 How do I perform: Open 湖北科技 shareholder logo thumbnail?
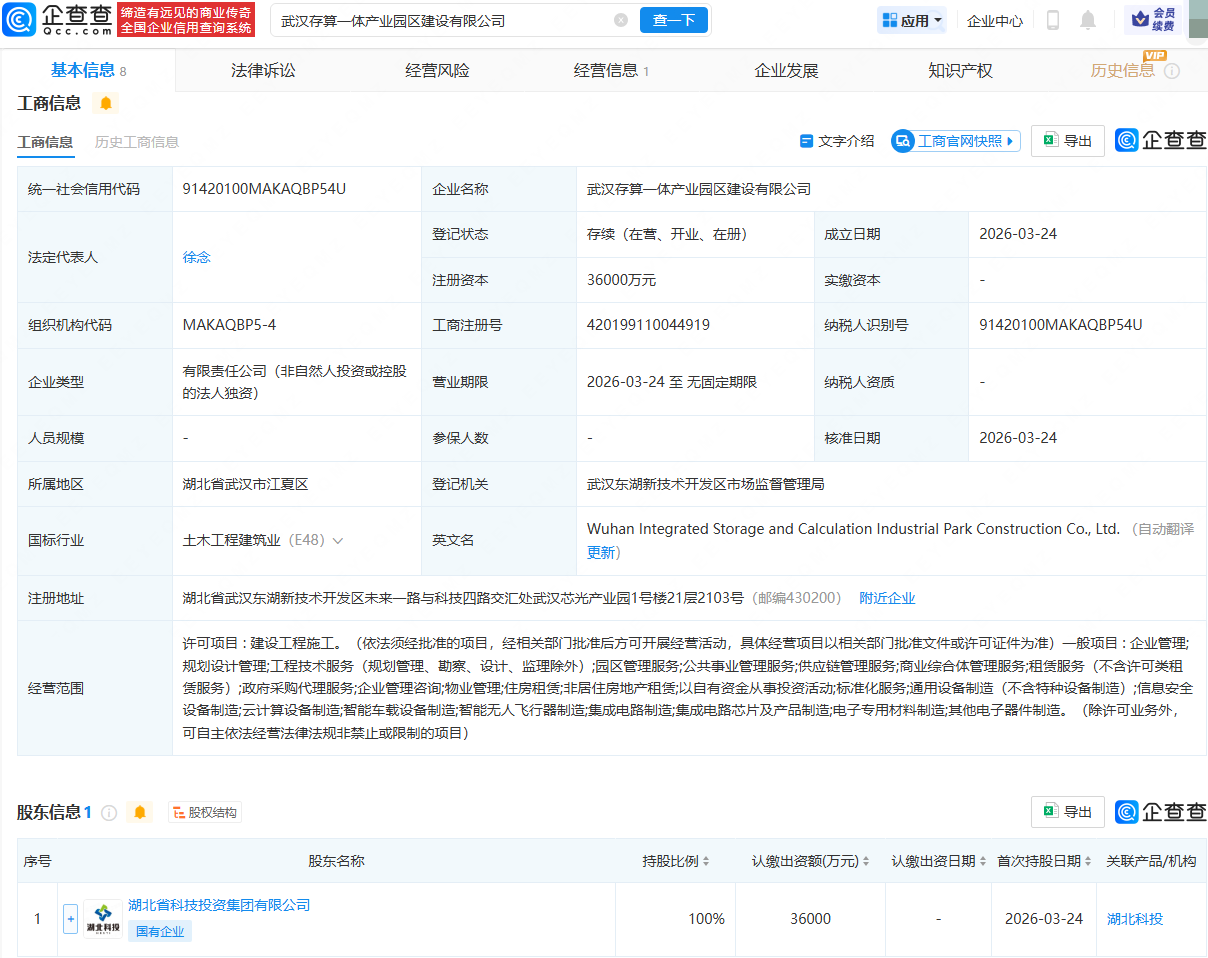pyautogui.click(x=103, y=918)
